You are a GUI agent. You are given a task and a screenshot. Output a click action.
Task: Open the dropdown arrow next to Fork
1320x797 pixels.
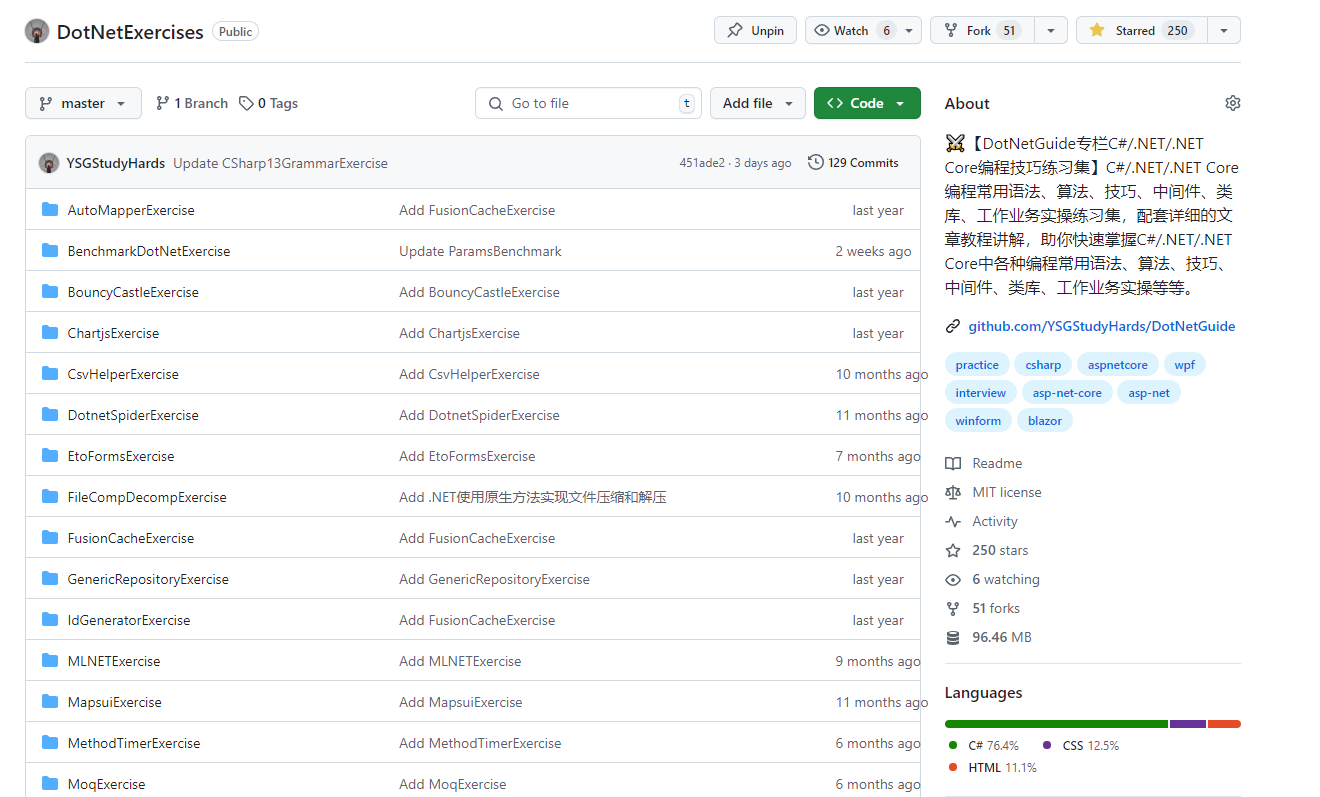click(1050, 30)
